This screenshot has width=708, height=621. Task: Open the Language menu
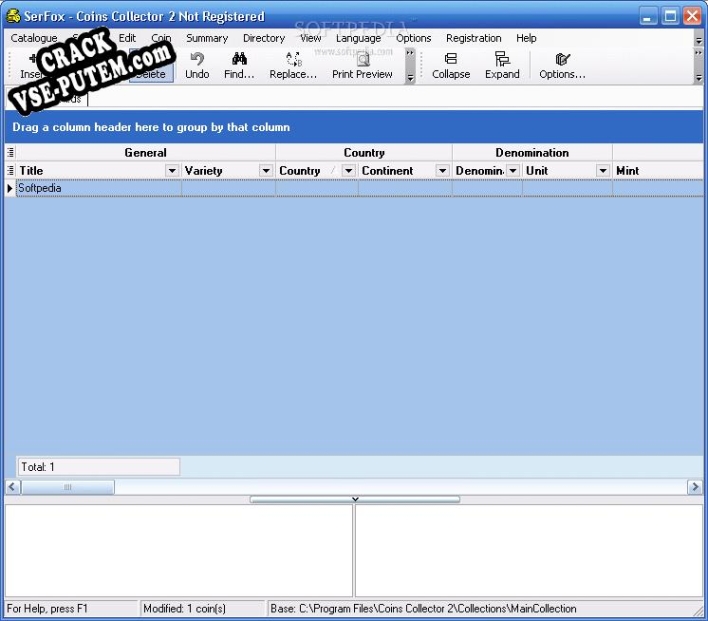pyautogui.click(x=359, y=38)
